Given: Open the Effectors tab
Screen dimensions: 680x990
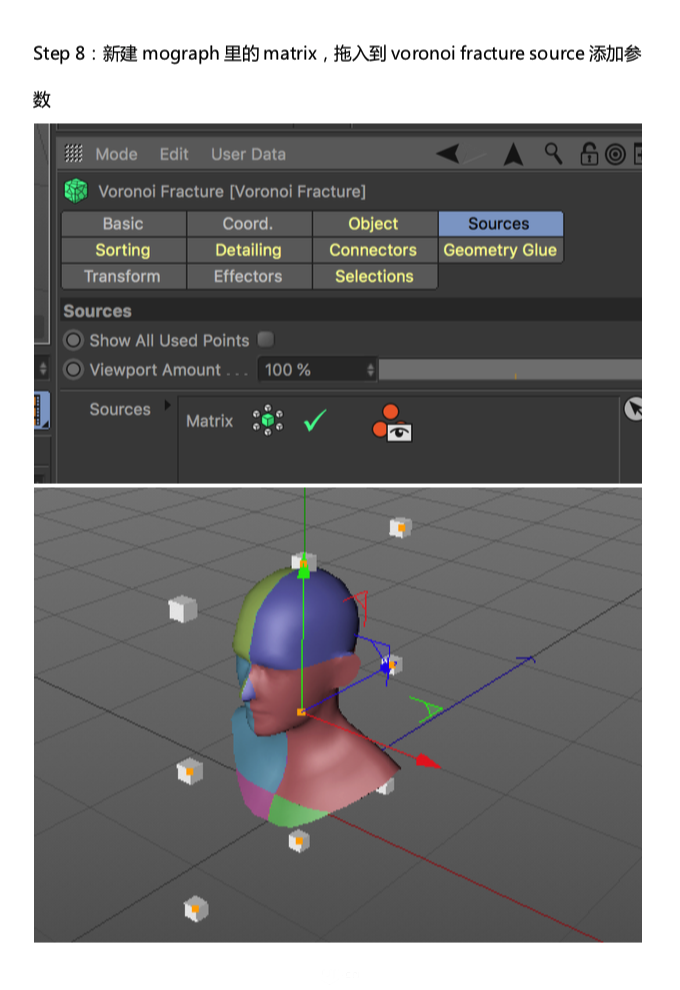Looking at the screenshot, I should point(249,277).
